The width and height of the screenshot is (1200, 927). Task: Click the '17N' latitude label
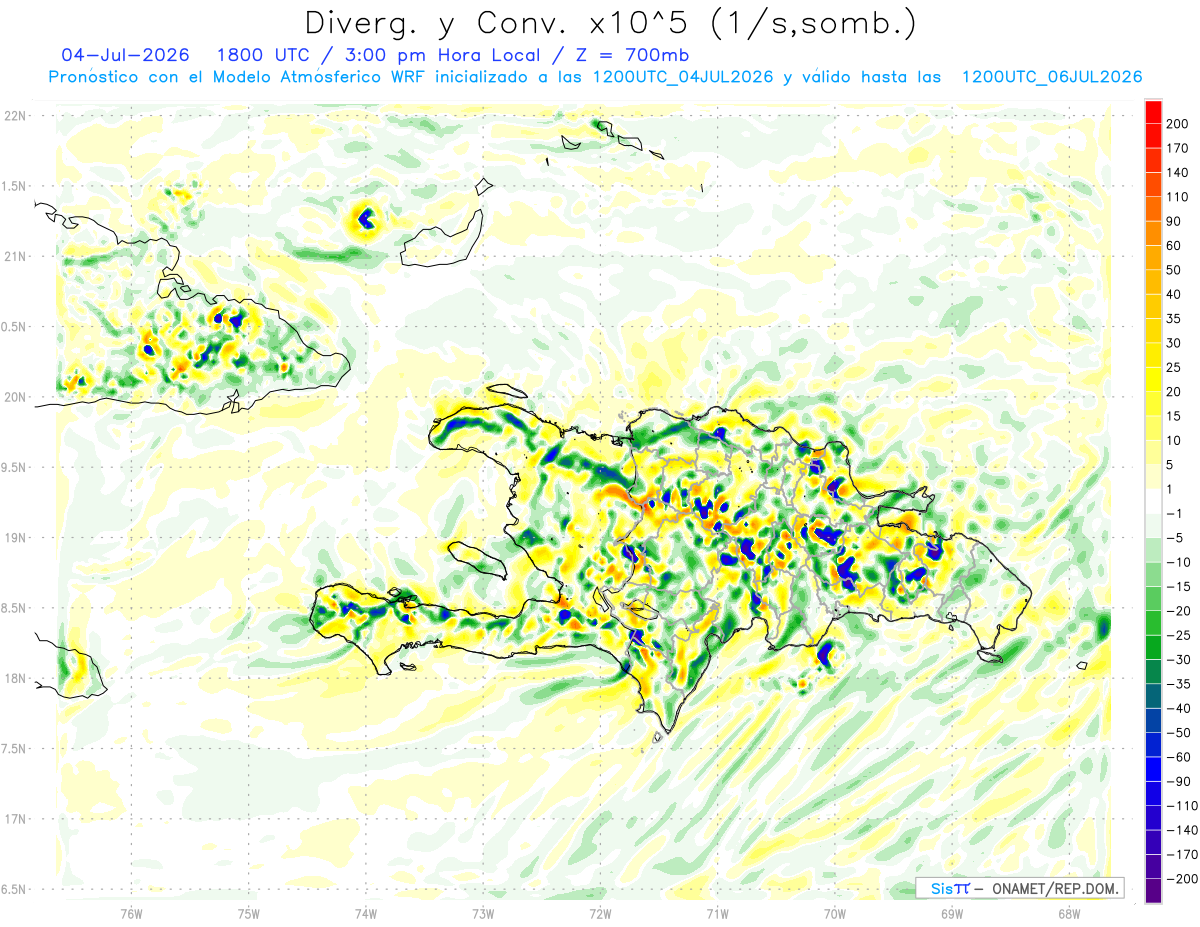[16, 819]
